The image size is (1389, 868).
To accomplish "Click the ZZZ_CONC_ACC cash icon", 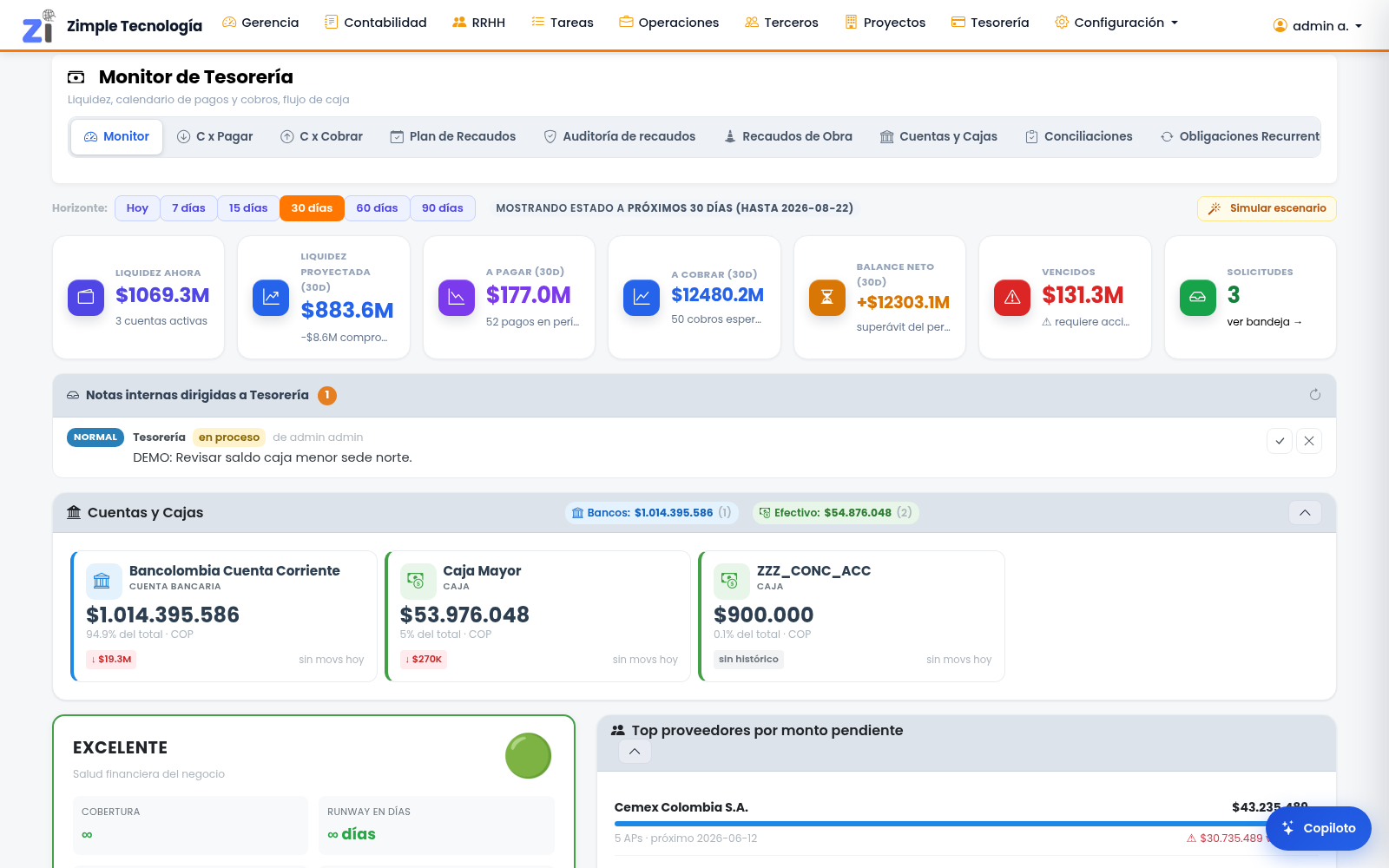I will coord(730,581).
